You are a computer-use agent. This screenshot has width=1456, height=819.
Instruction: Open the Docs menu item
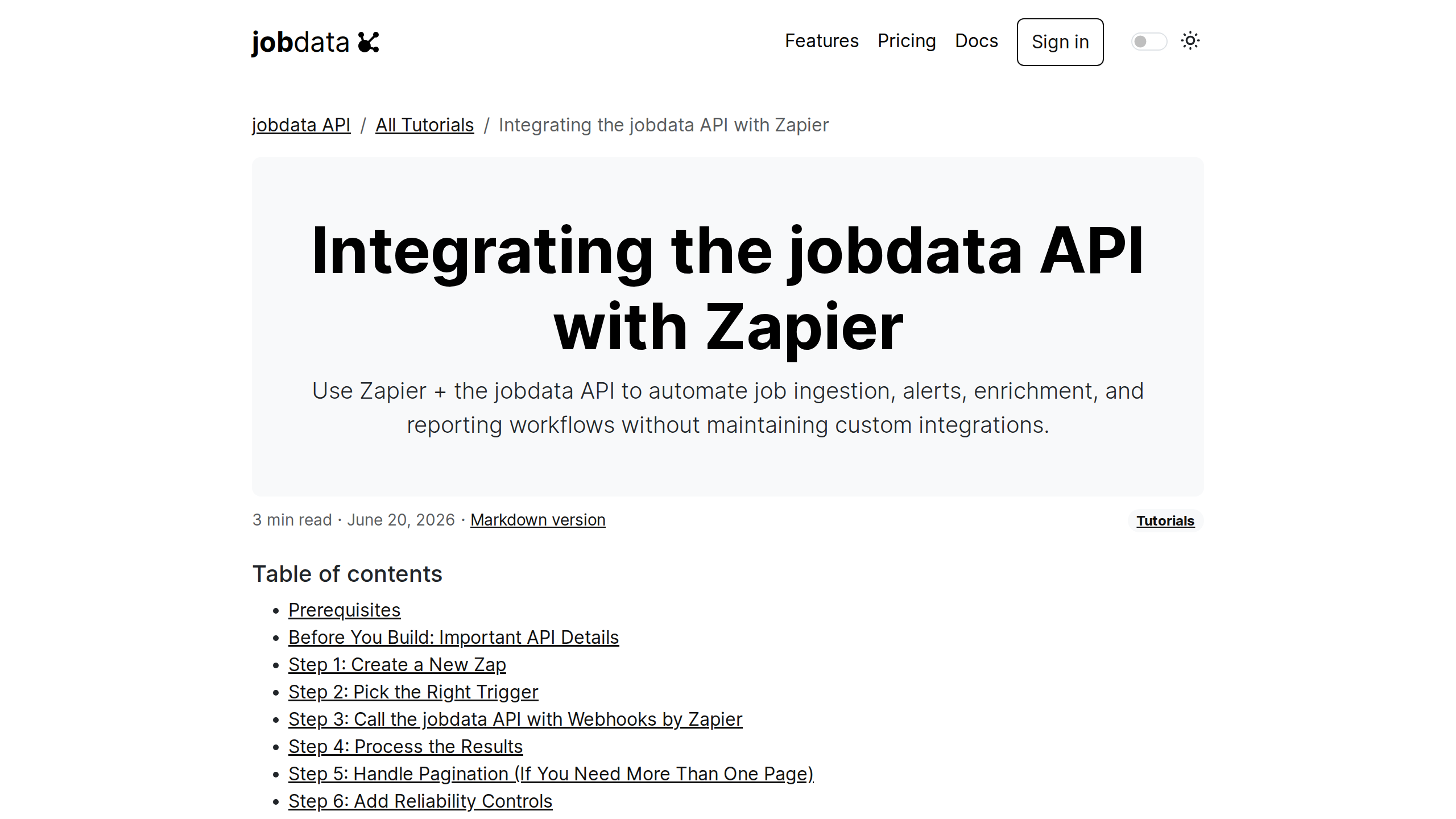pyautogui.click(x=976, y=41)
